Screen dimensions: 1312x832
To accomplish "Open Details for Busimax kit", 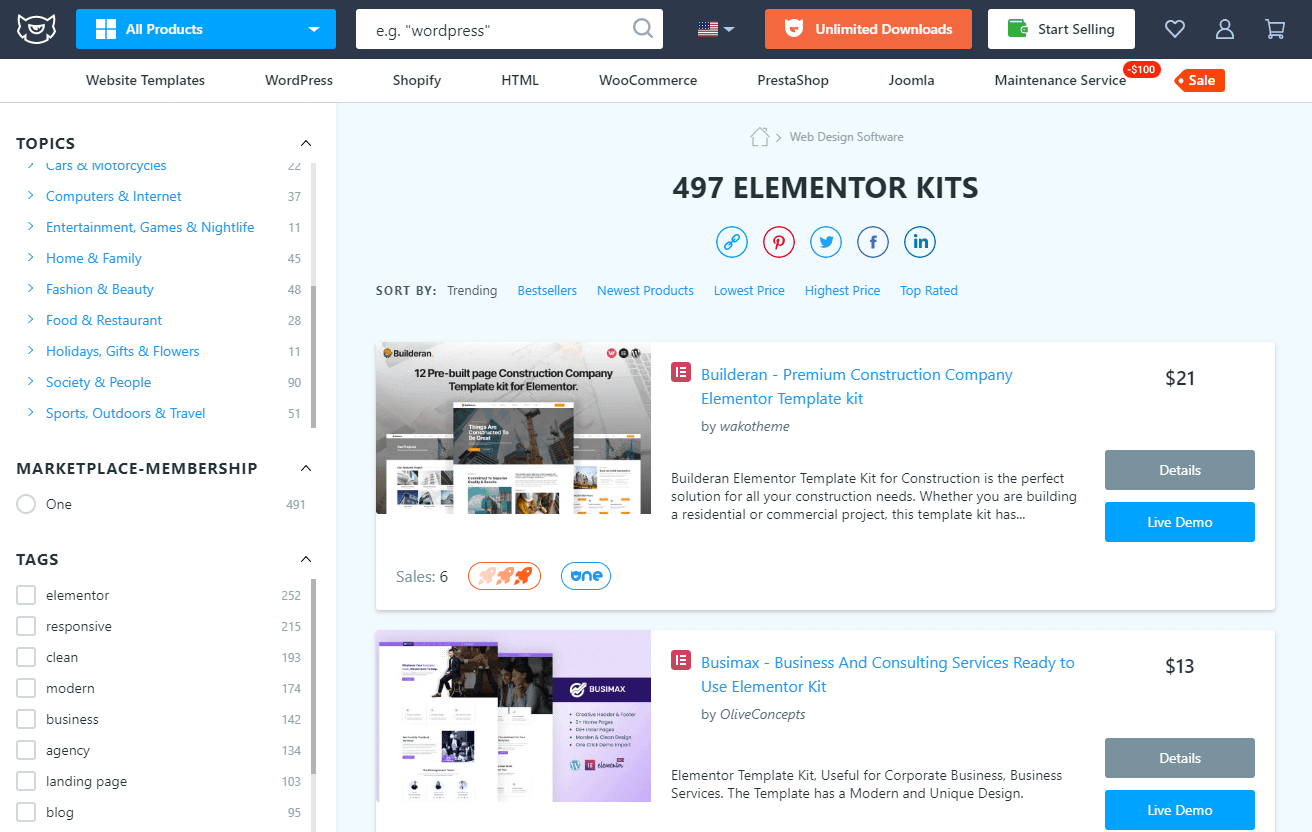I will 1180,758.
